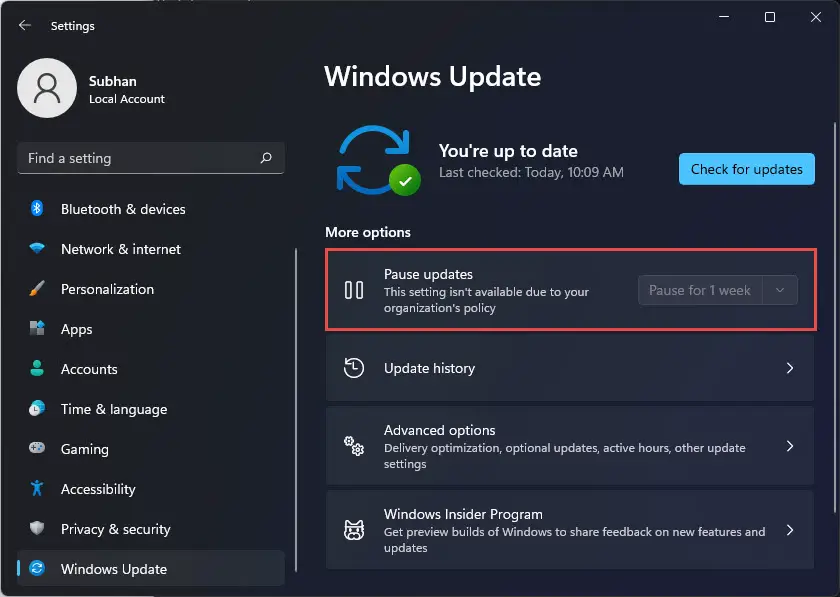Open Windows Insider Program via chevron
Viewport: 840px width, 597px height.
pos(790,530)
